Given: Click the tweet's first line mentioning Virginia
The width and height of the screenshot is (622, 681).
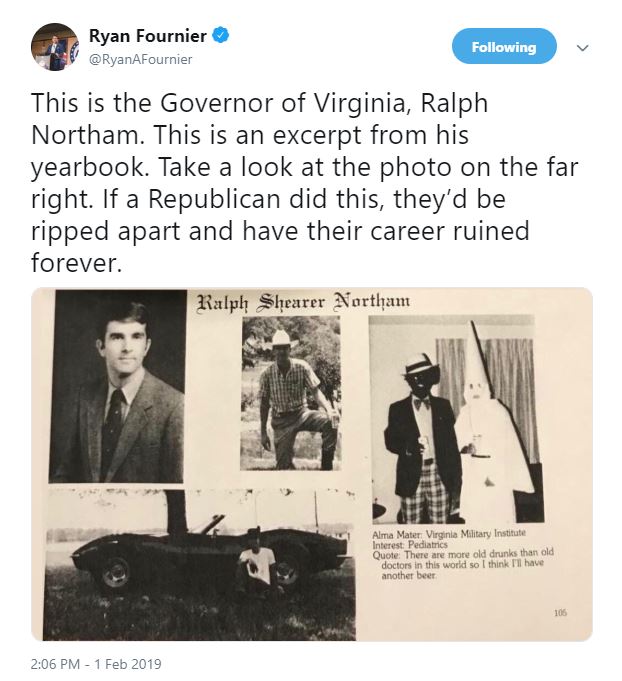Looking at the screenshot, I should pos(259,103).
